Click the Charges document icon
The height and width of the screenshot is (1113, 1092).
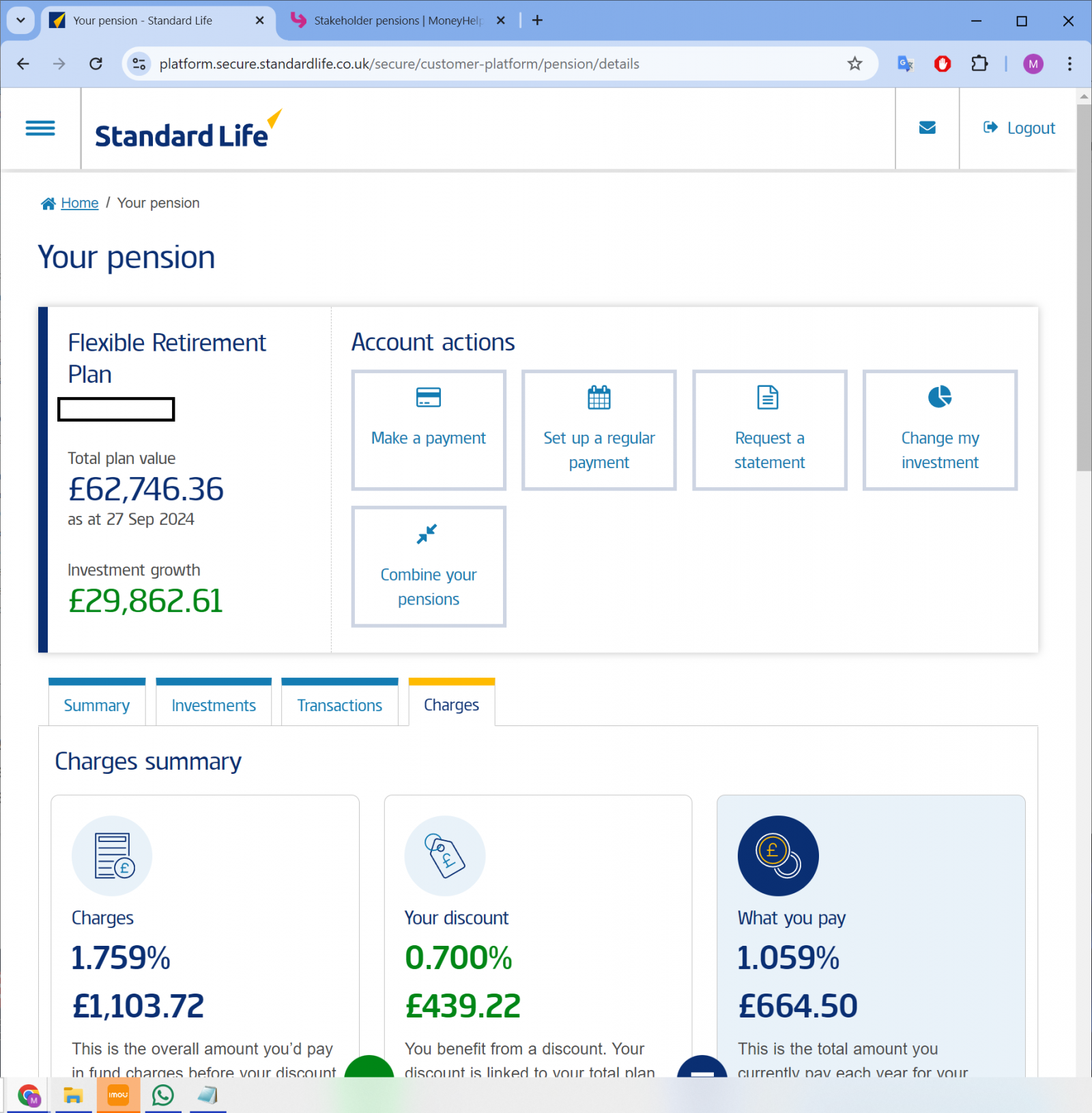(x=112, y=856)
